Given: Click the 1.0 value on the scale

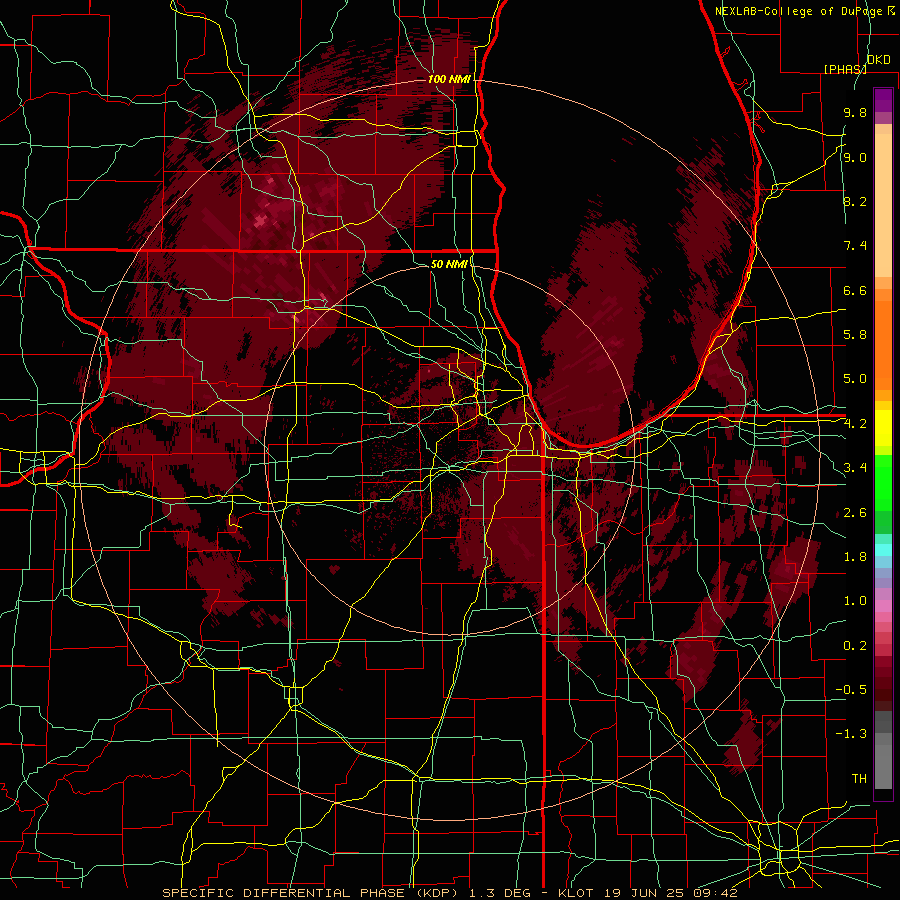Looking at the screenshot, I should click(x=855, y=602).
